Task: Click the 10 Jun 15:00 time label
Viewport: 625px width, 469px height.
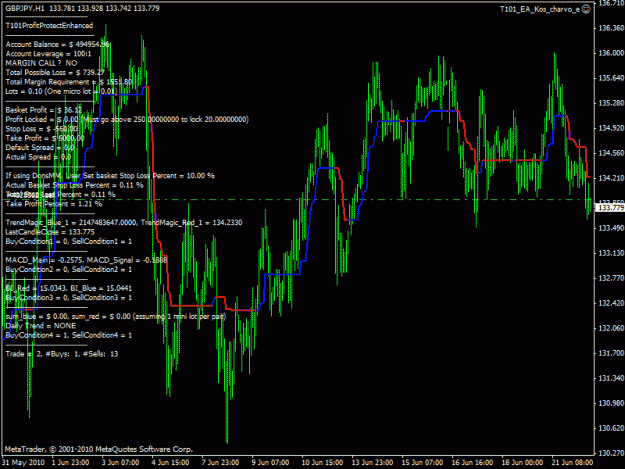Action: 322,463
